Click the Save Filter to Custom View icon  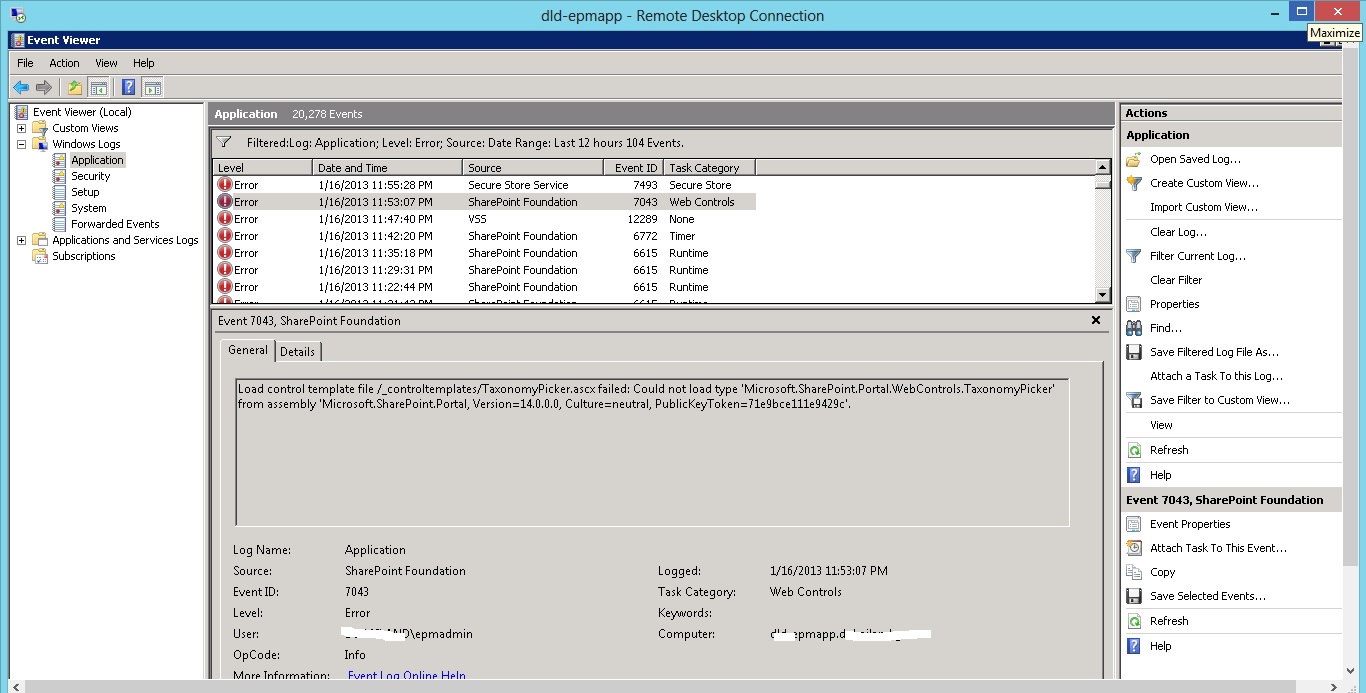pyautogui.click(x=1133, y=400)
